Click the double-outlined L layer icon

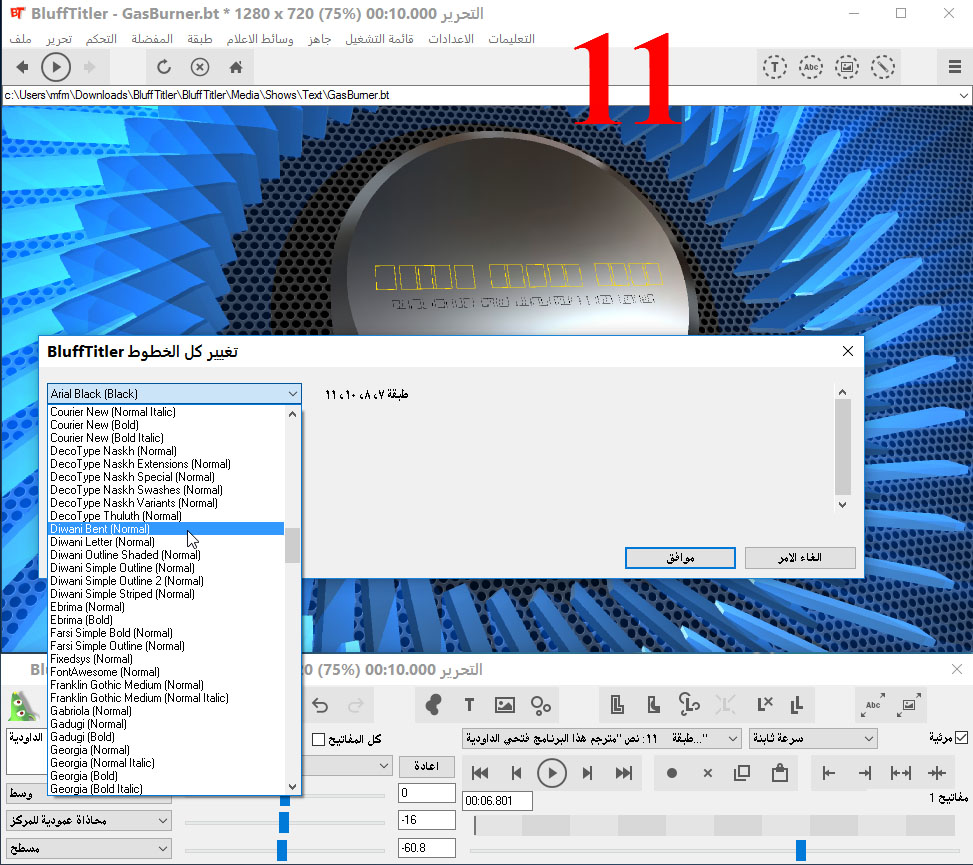[617, 705]
